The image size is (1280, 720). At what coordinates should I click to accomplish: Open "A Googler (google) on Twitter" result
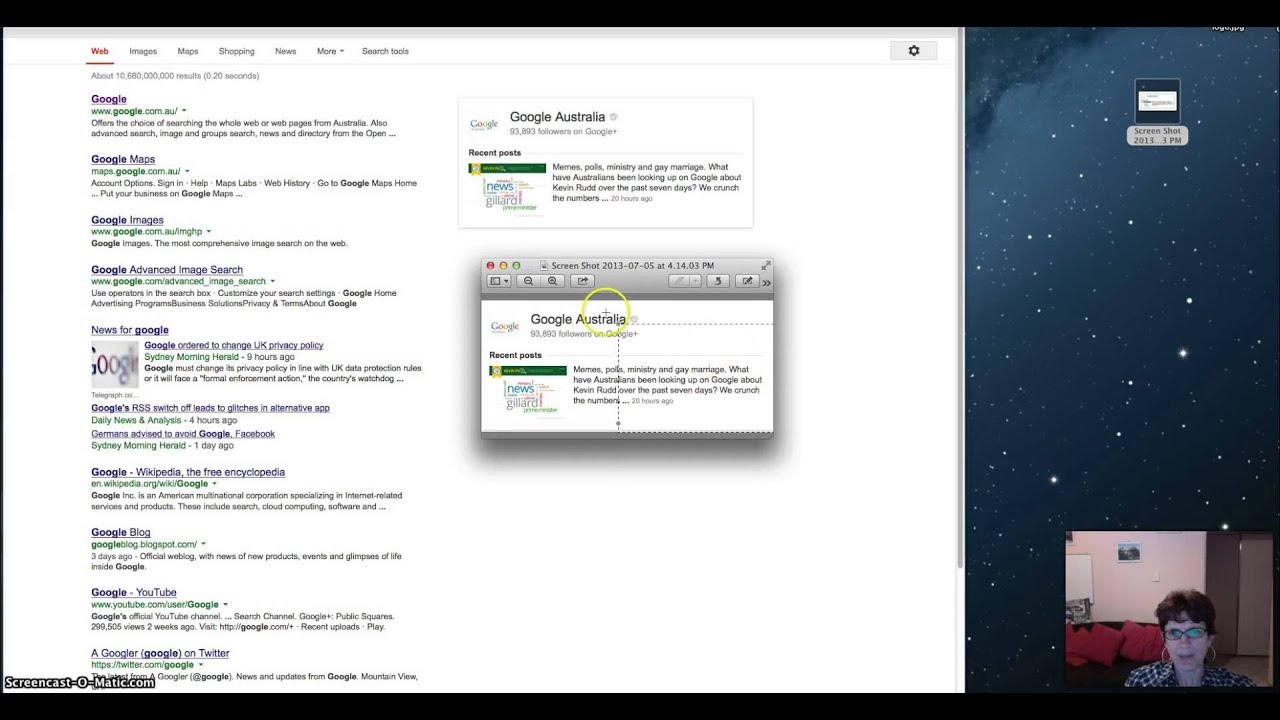(x=160, y=653)
